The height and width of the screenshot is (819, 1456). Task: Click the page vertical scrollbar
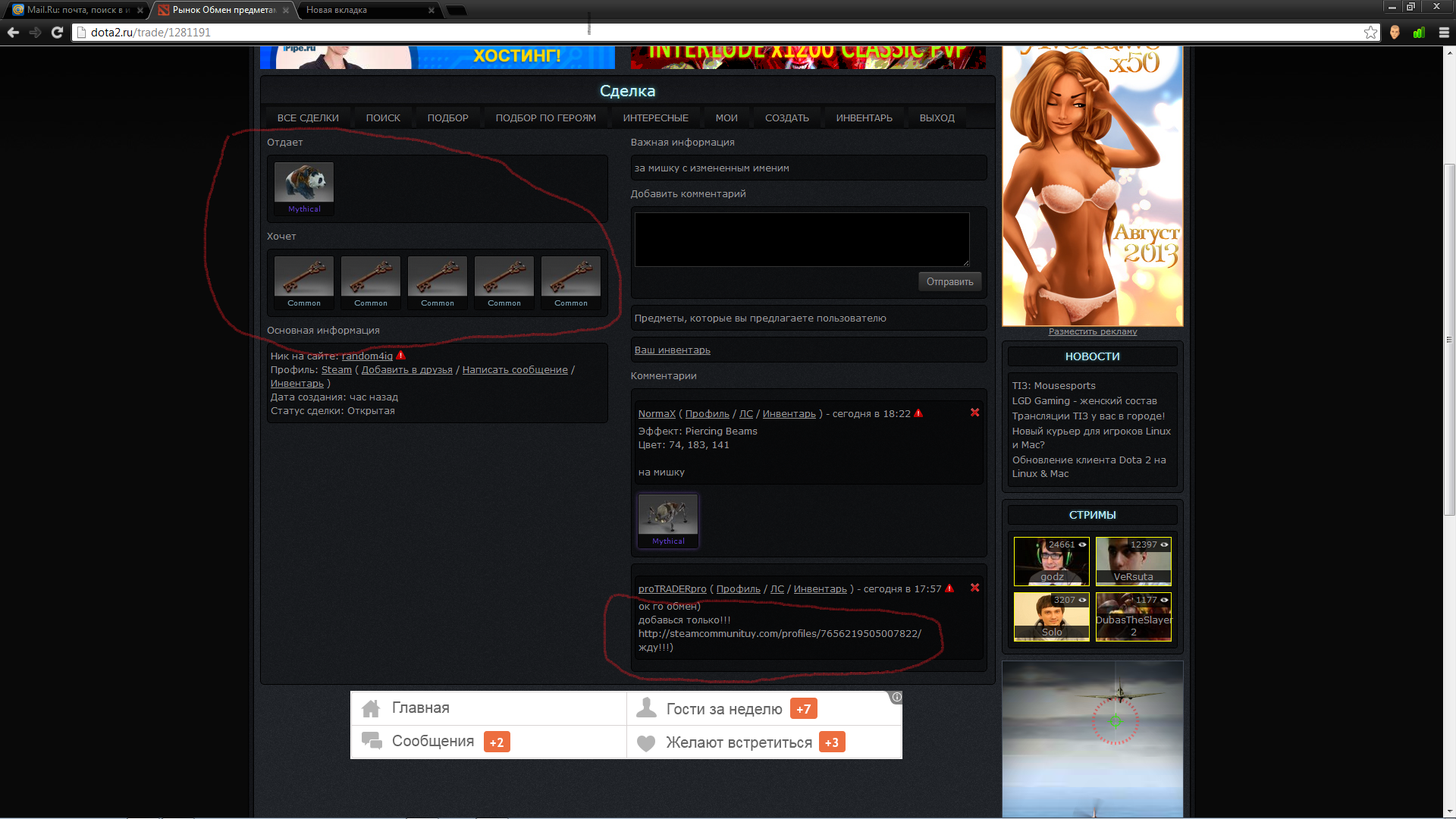tap(1449, 340)
